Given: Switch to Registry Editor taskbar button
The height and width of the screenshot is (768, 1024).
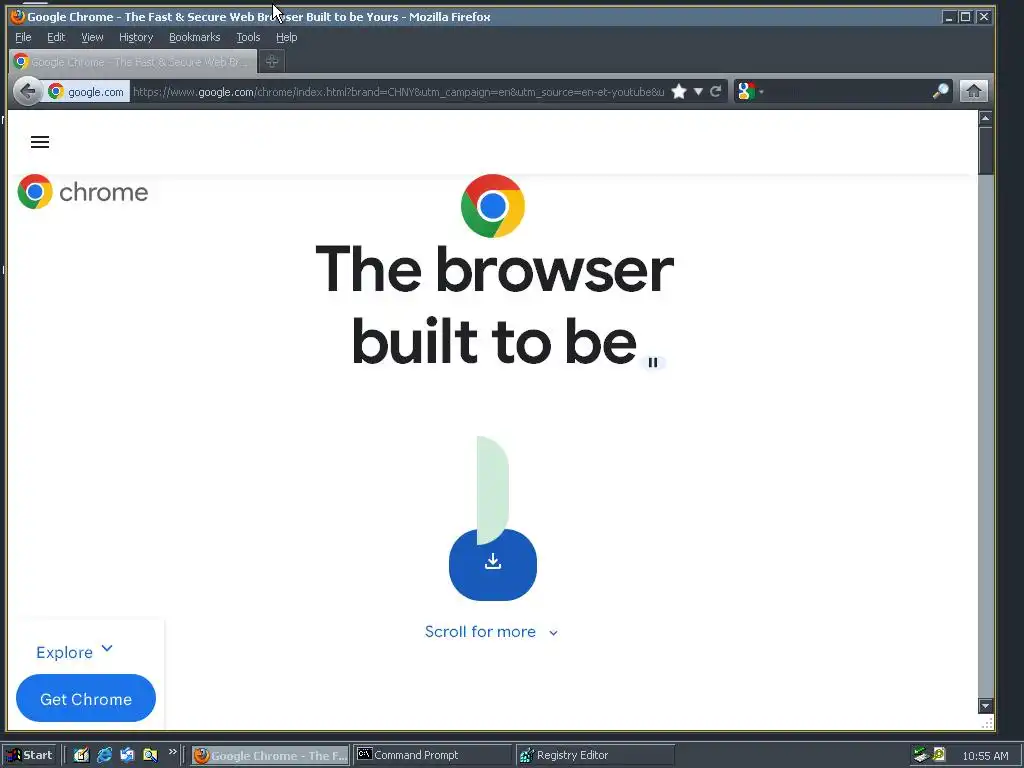Looking at the screenshot, I should 595,755.
